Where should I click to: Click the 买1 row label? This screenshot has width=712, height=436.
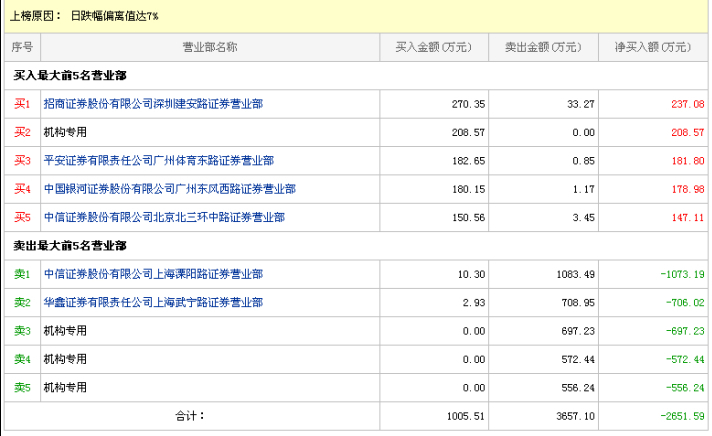22,104
